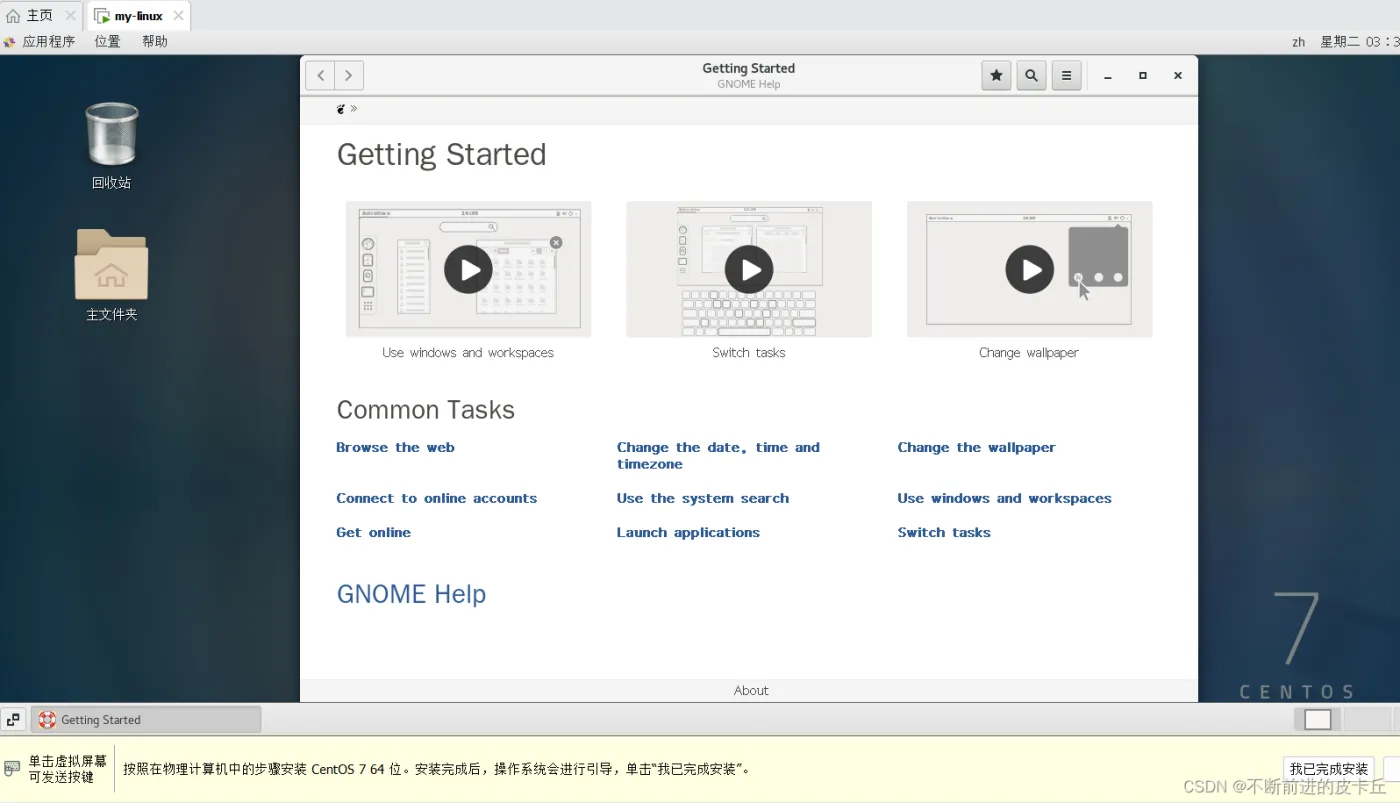Open the 'Get online' link

click(373, 532)
